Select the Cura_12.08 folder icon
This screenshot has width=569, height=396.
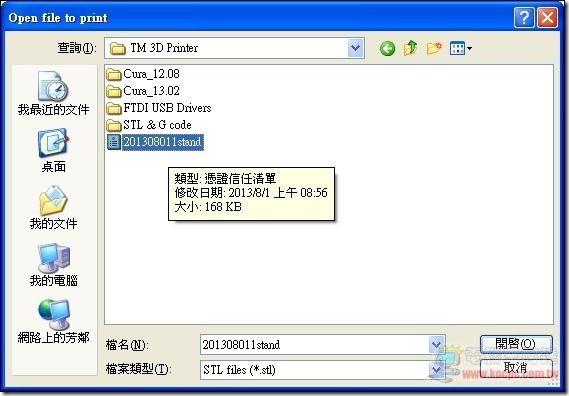[114, 74]
